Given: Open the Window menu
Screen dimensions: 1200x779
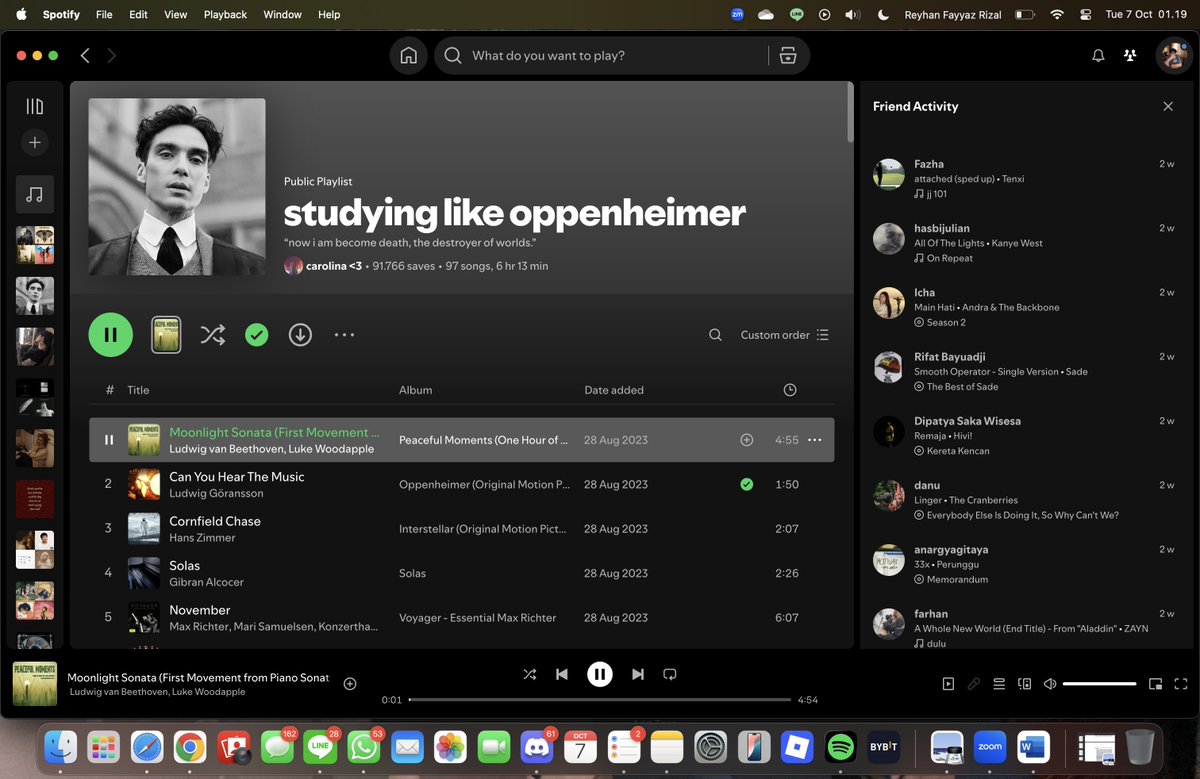Looking at the screenshot, I should (282, 15).
